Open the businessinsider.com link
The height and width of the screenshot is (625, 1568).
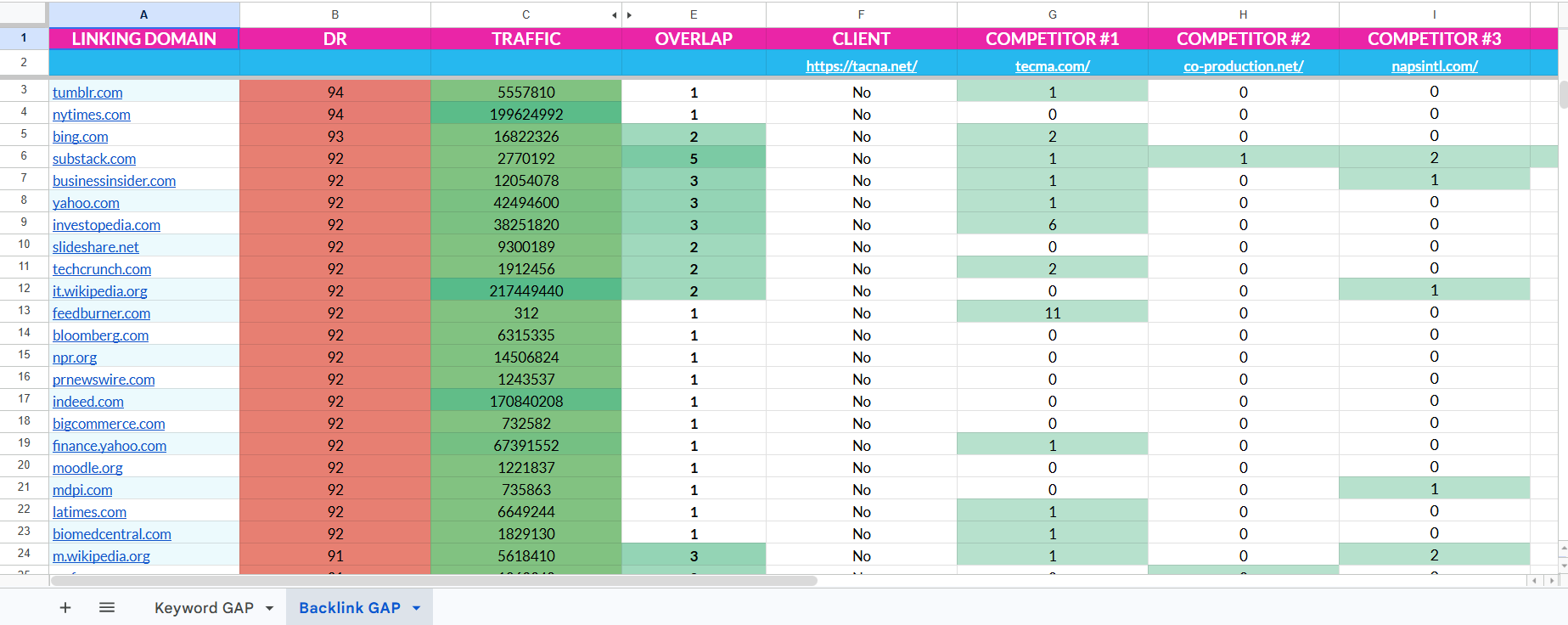(x=115, y=181)
